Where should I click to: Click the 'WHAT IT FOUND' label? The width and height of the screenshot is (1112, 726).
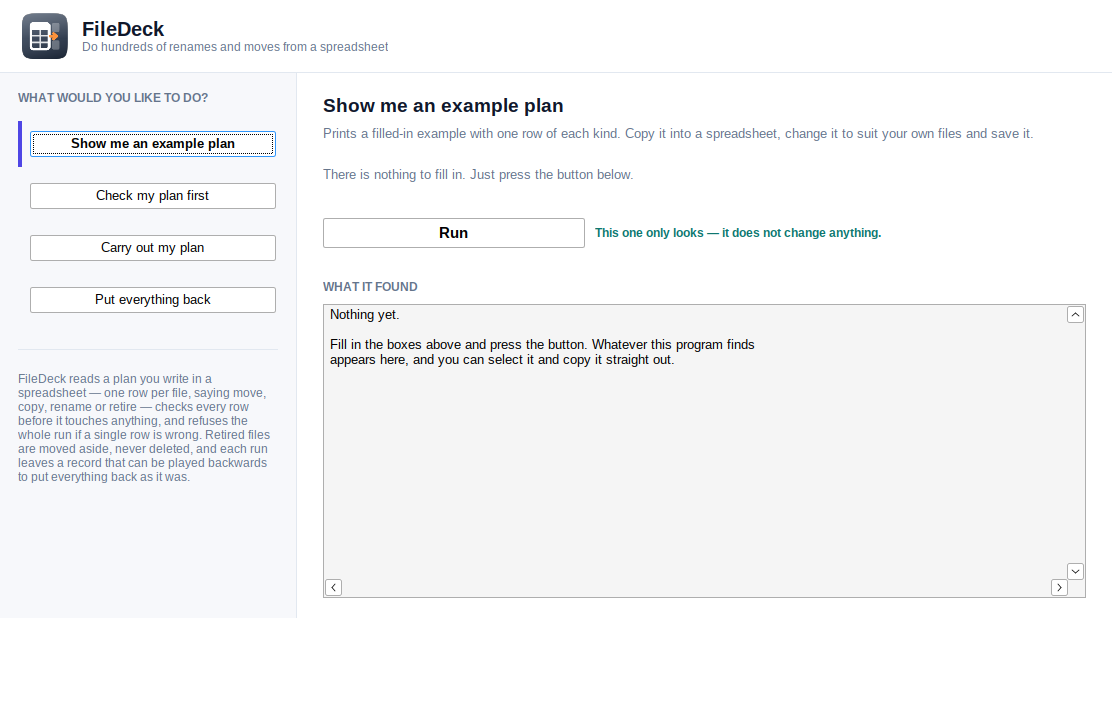(x=370, y=286)
